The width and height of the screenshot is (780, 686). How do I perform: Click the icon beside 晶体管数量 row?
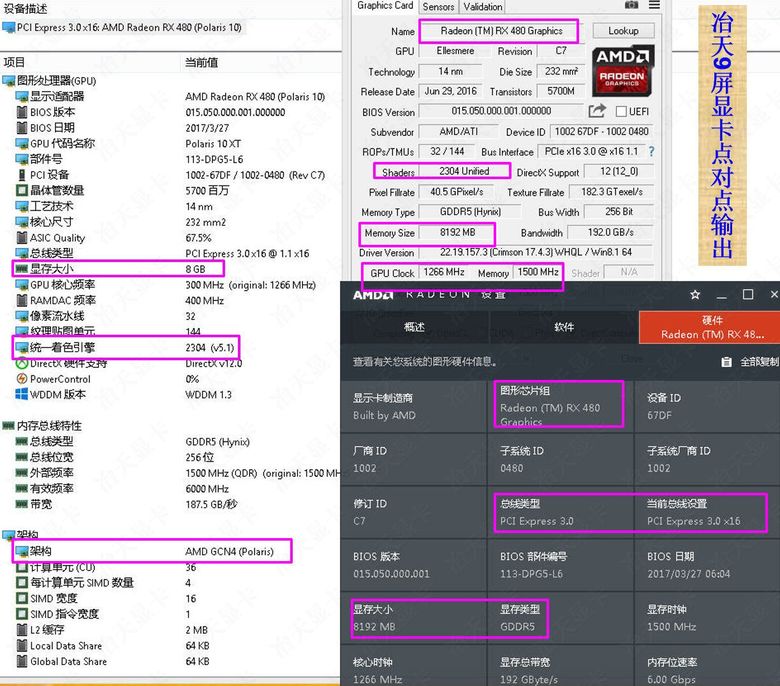tap(21, 191)
